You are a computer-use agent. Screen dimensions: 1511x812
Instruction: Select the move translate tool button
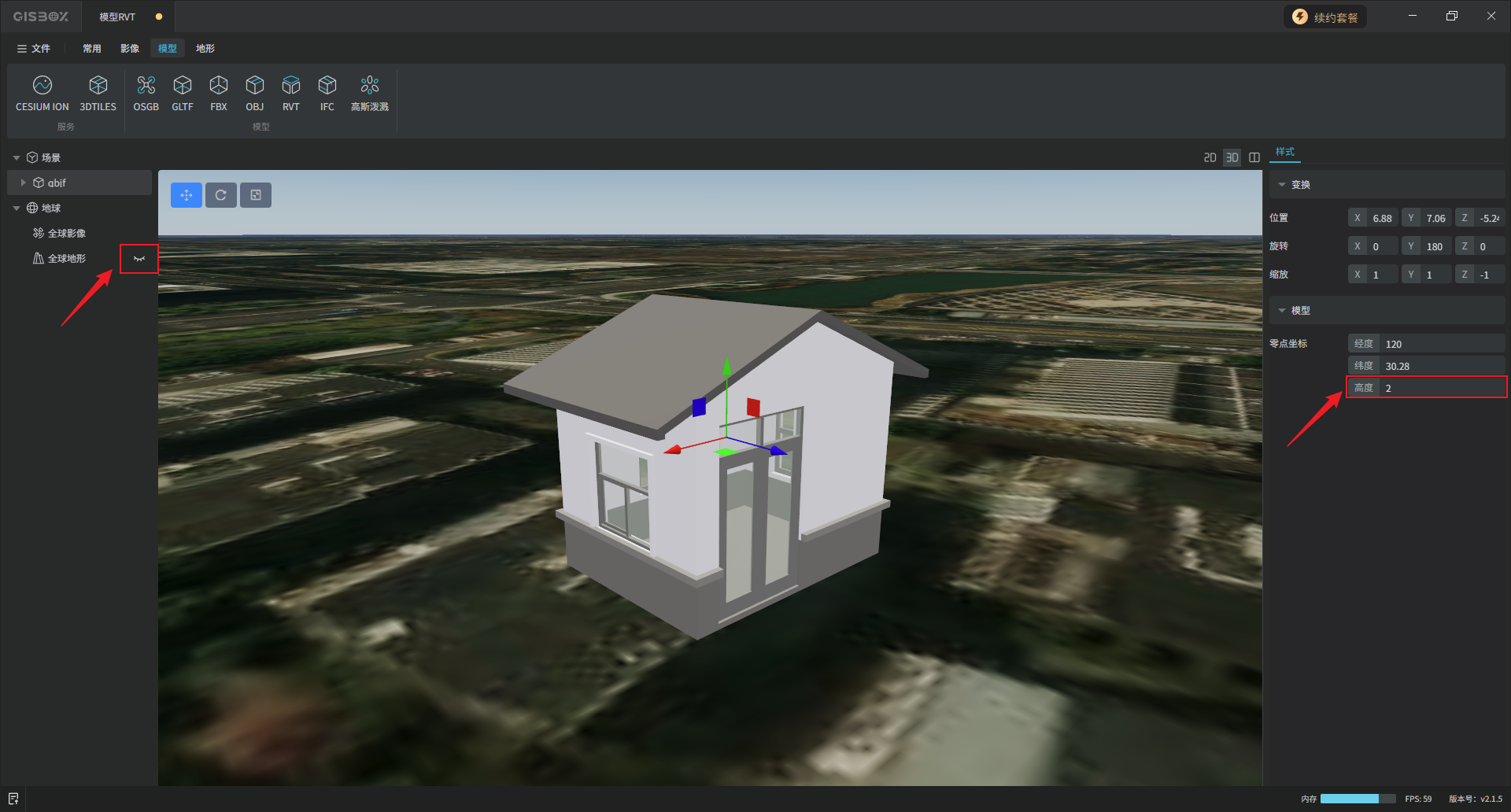187,195
